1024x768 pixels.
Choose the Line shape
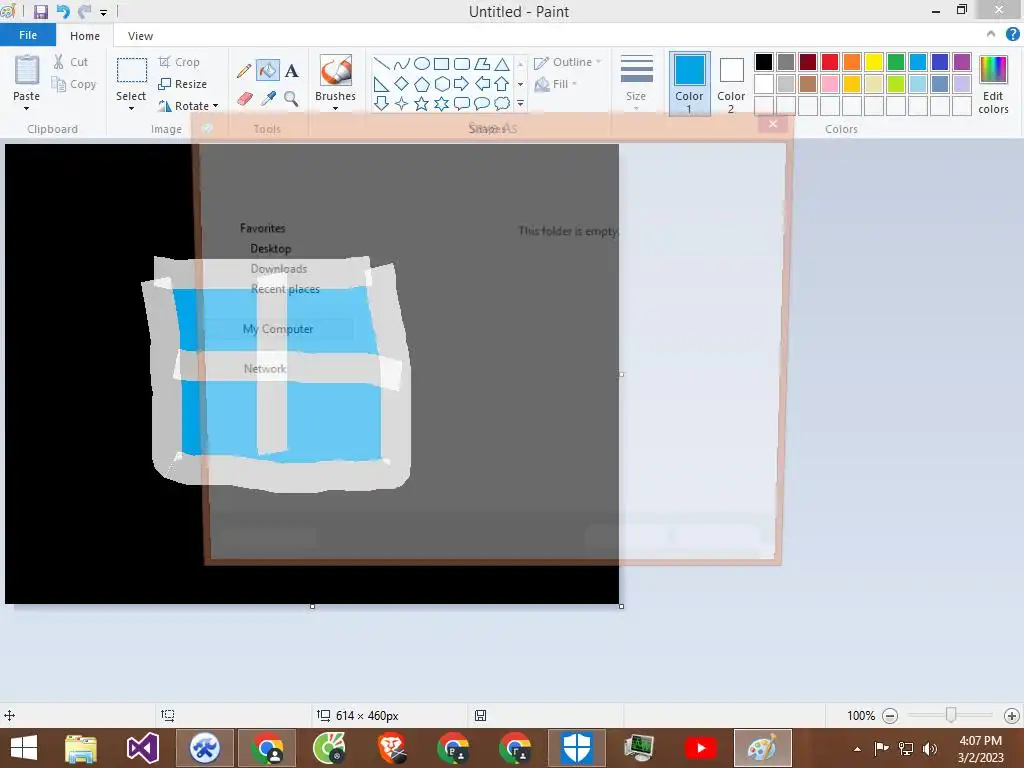(x=381, y=63)
